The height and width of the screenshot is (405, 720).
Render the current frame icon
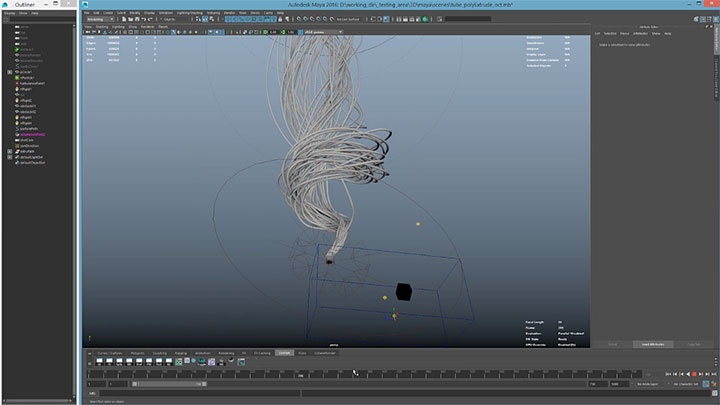(x=405, y=19)
